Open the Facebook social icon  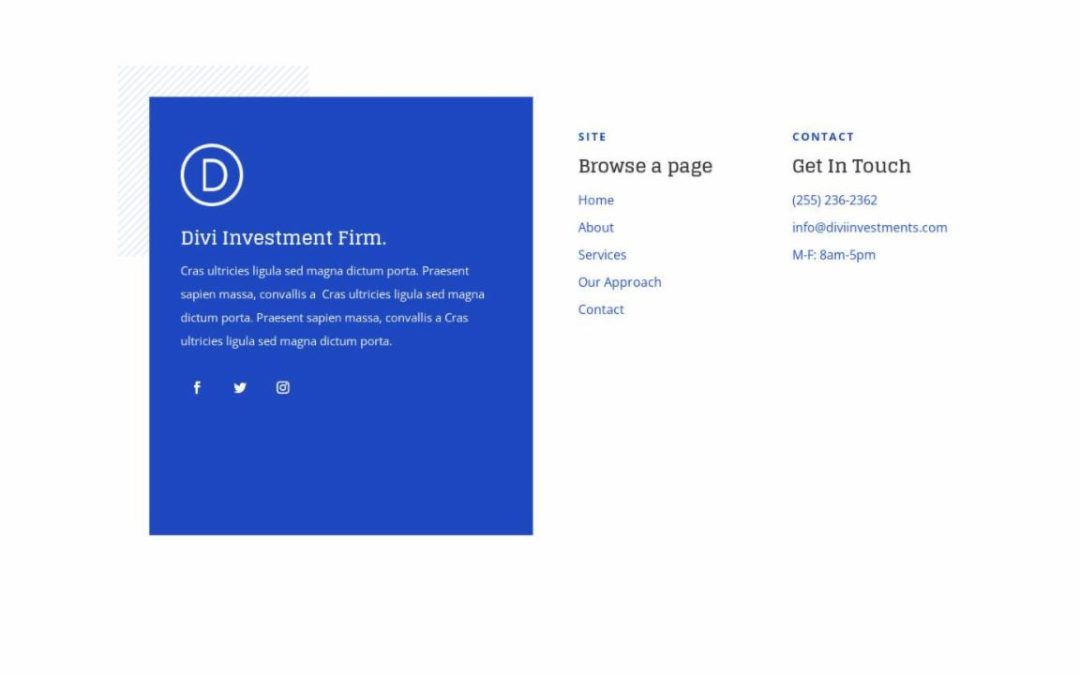tap(197, 388)
